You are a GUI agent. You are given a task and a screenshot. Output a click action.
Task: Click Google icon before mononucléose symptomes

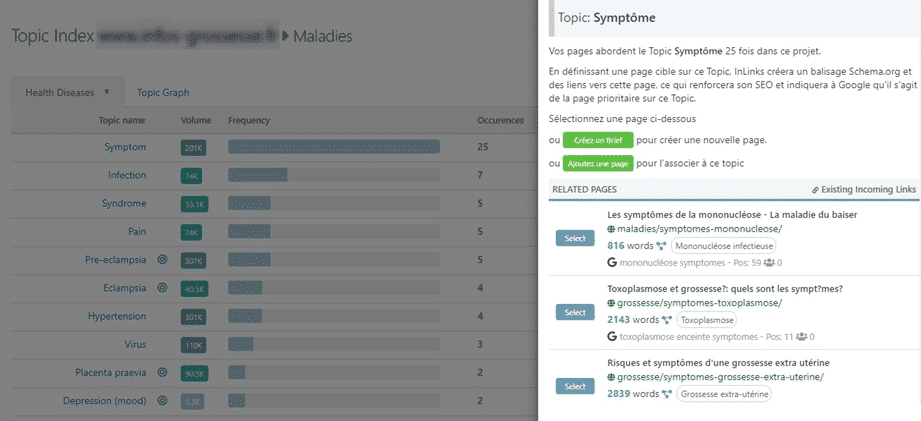click(x=612, y=263)
